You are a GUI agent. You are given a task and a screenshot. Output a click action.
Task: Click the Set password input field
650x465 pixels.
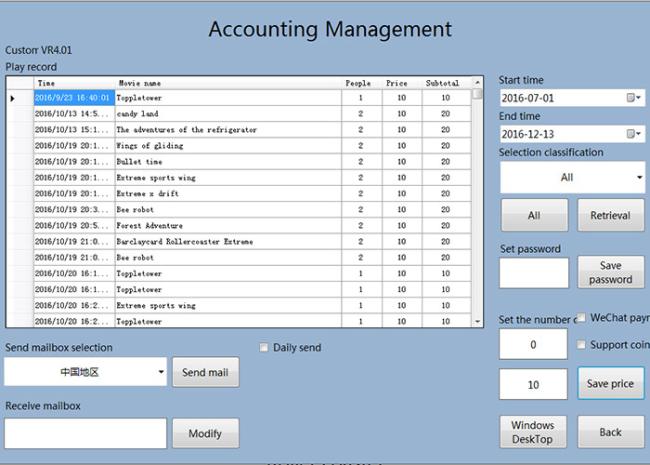click(x=534, y=273)
